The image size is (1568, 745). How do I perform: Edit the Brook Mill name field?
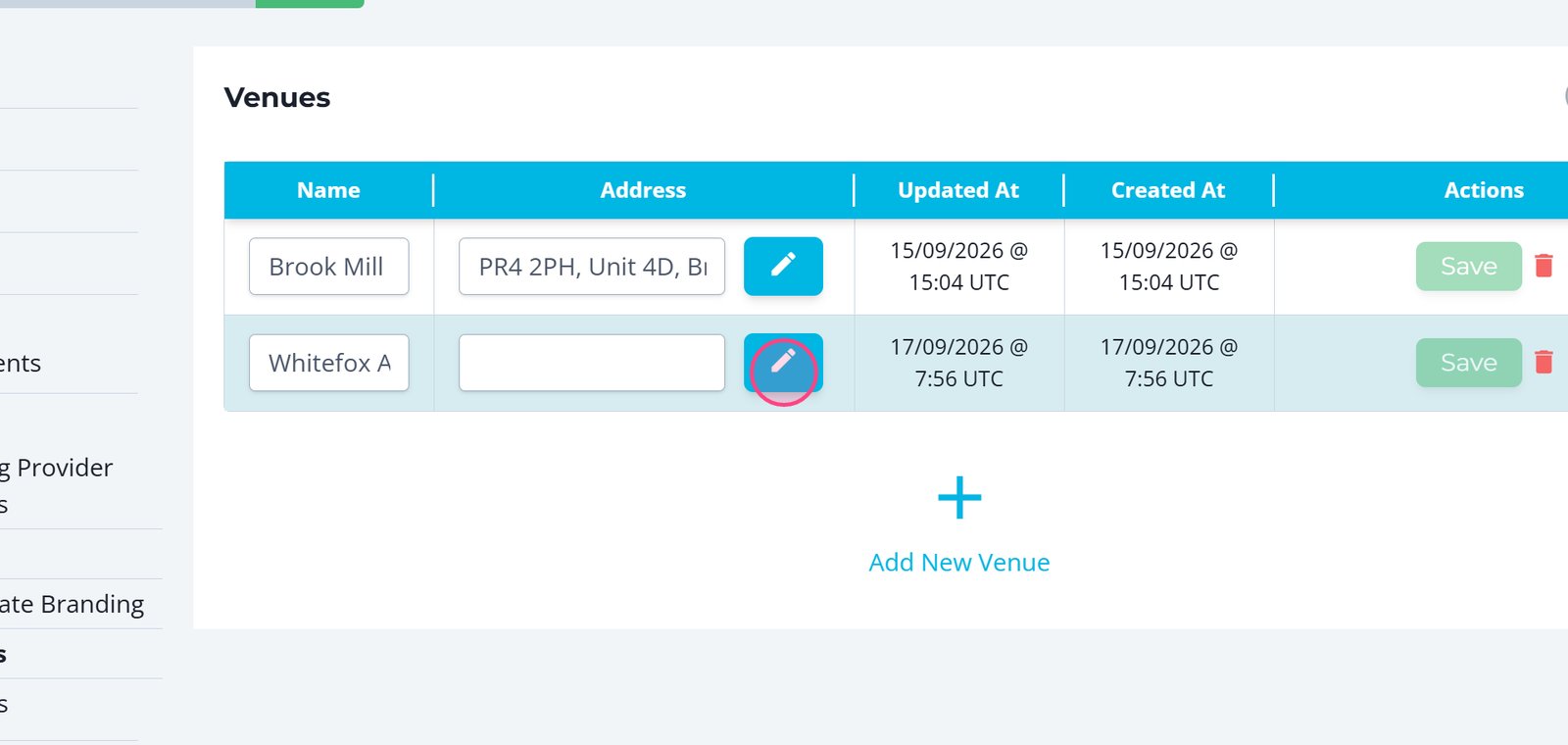329,267
